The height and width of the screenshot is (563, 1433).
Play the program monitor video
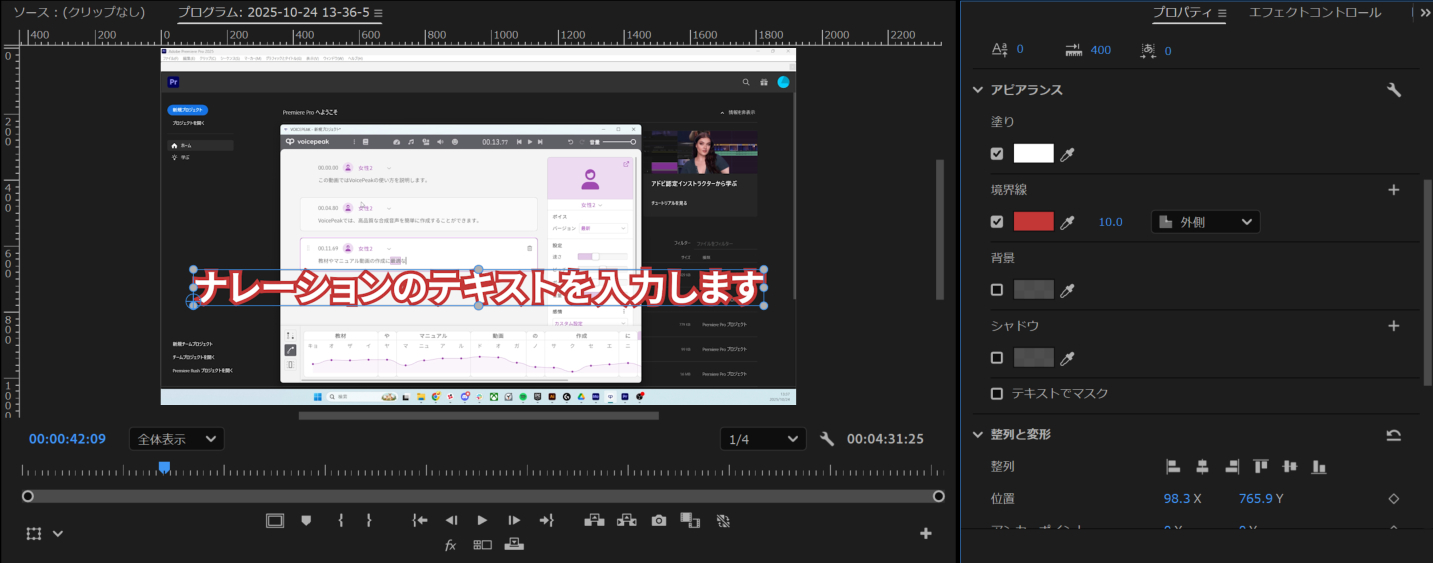pyautogui.click(x=482, y=520)
